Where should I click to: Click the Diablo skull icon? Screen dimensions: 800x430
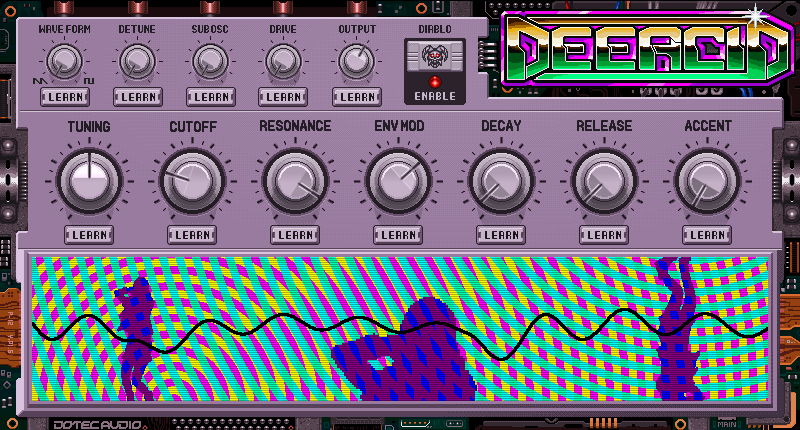tap(435, 56)
